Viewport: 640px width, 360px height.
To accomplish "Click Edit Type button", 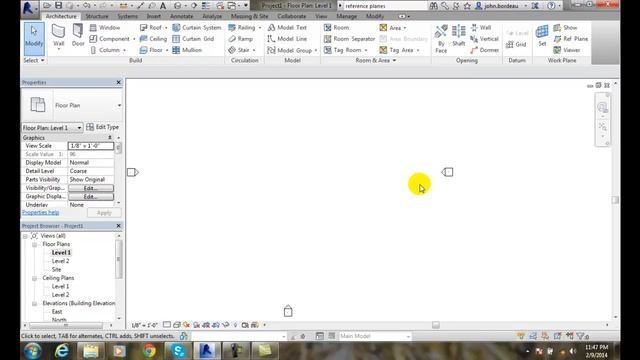I will (x=102, y=127).
